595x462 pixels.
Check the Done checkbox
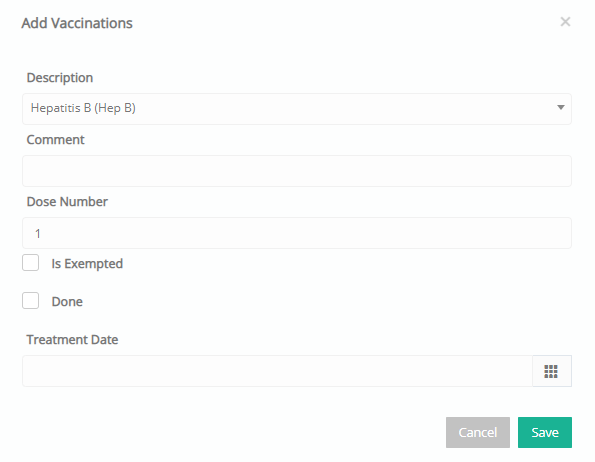click(x=30, y=300)
